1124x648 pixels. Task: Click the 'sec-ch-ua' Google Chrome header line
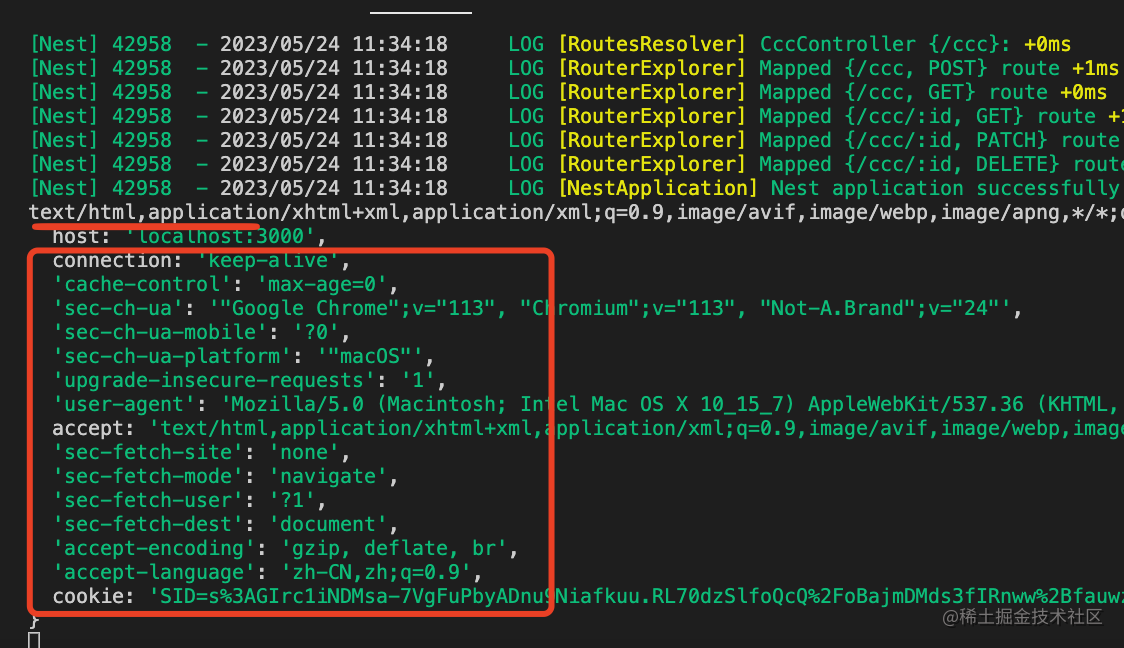pos(537,308)
